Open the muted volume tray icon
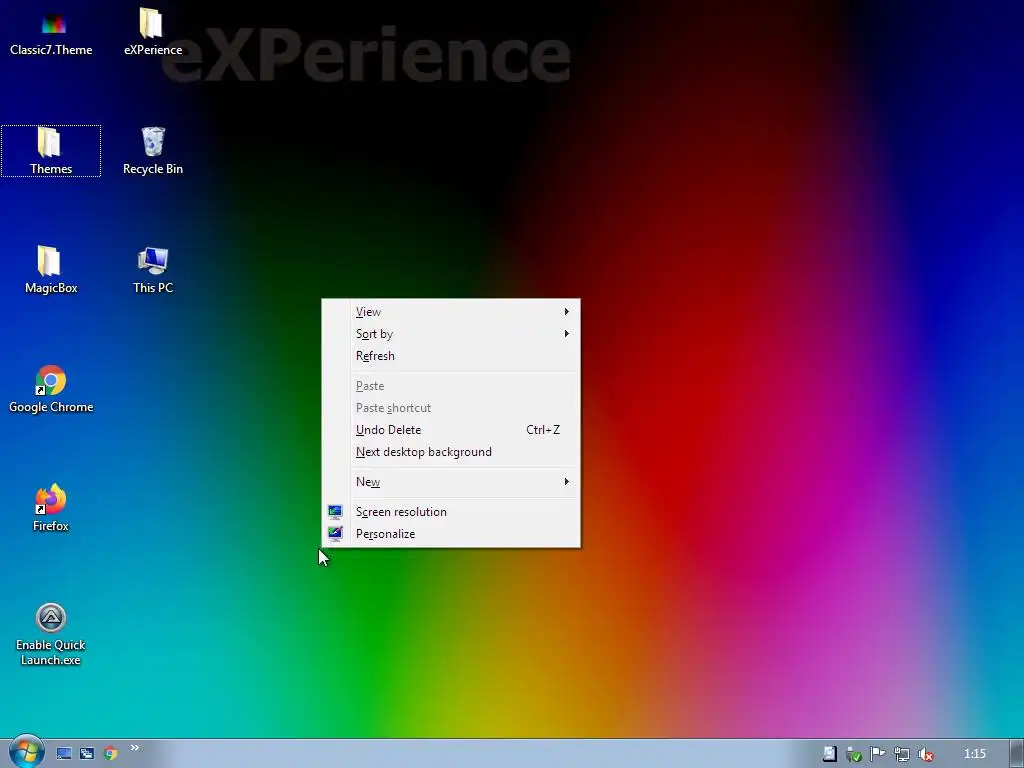The height and width of the screenshot is (768, 1024). click(925, 754)
